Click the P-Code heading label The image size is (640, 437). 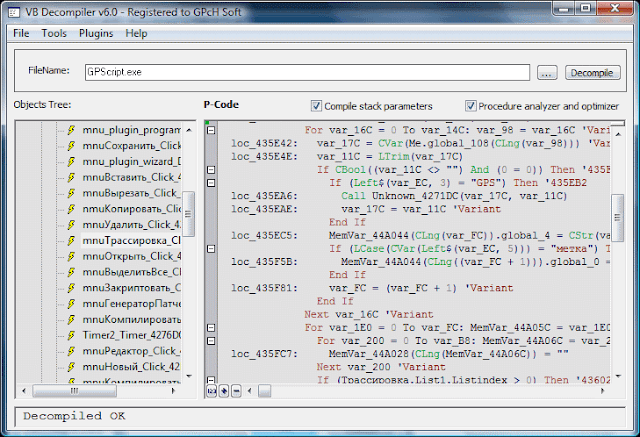[x=221, y=105]
